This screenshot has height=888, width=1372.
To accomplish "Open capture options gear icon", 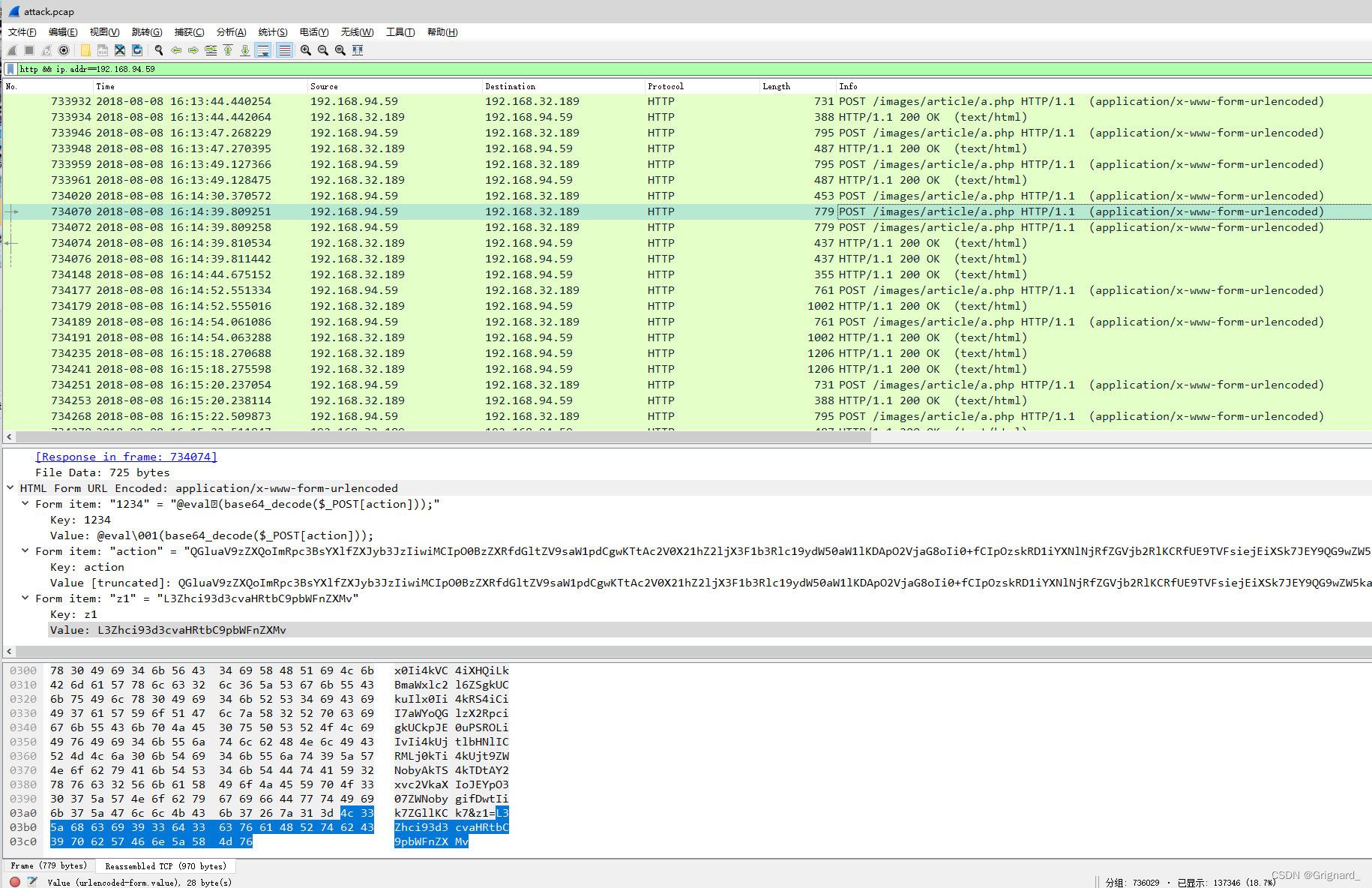I will point(64,50).
